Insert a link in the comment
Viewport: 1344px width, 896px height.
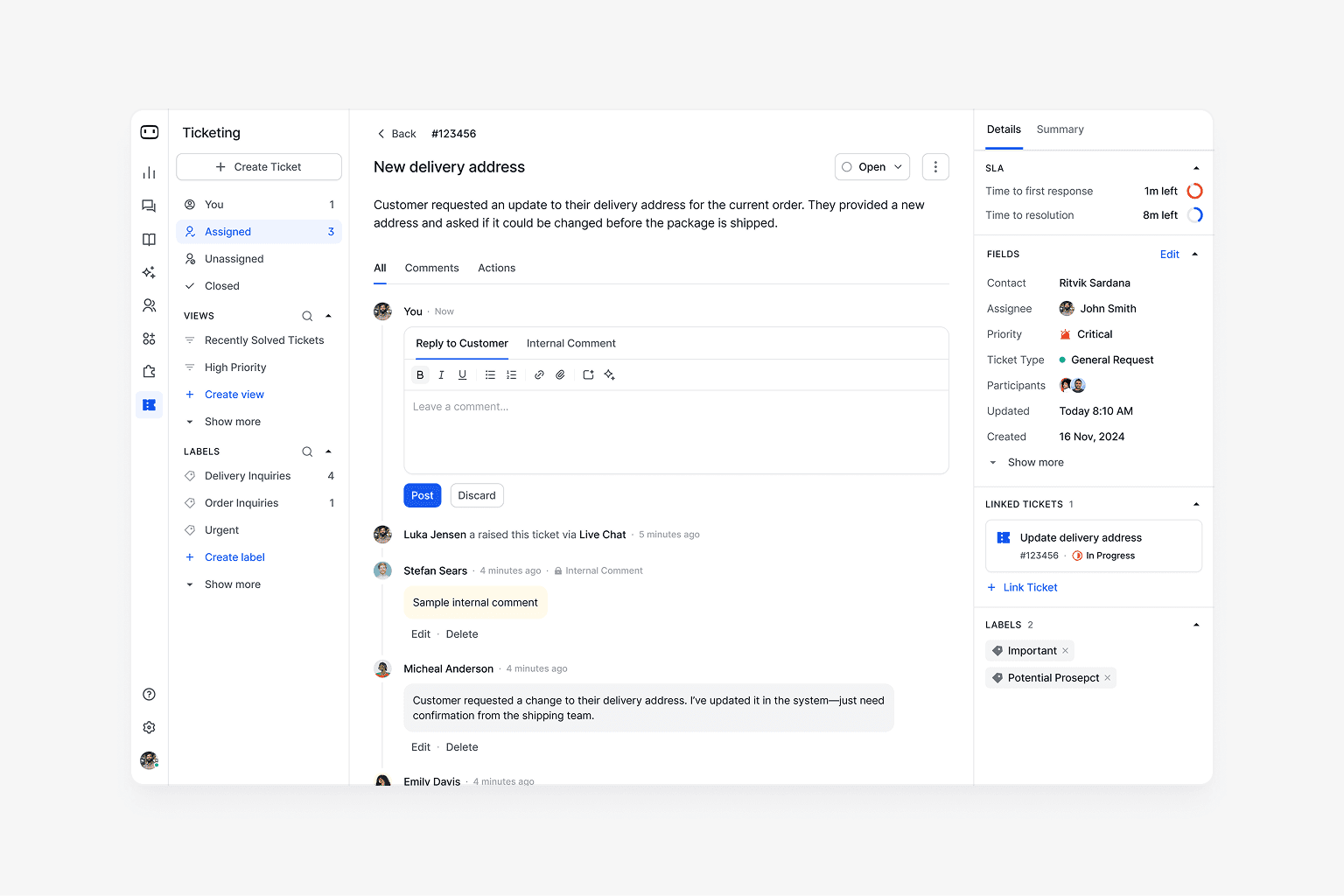click(x=539, y=375)
